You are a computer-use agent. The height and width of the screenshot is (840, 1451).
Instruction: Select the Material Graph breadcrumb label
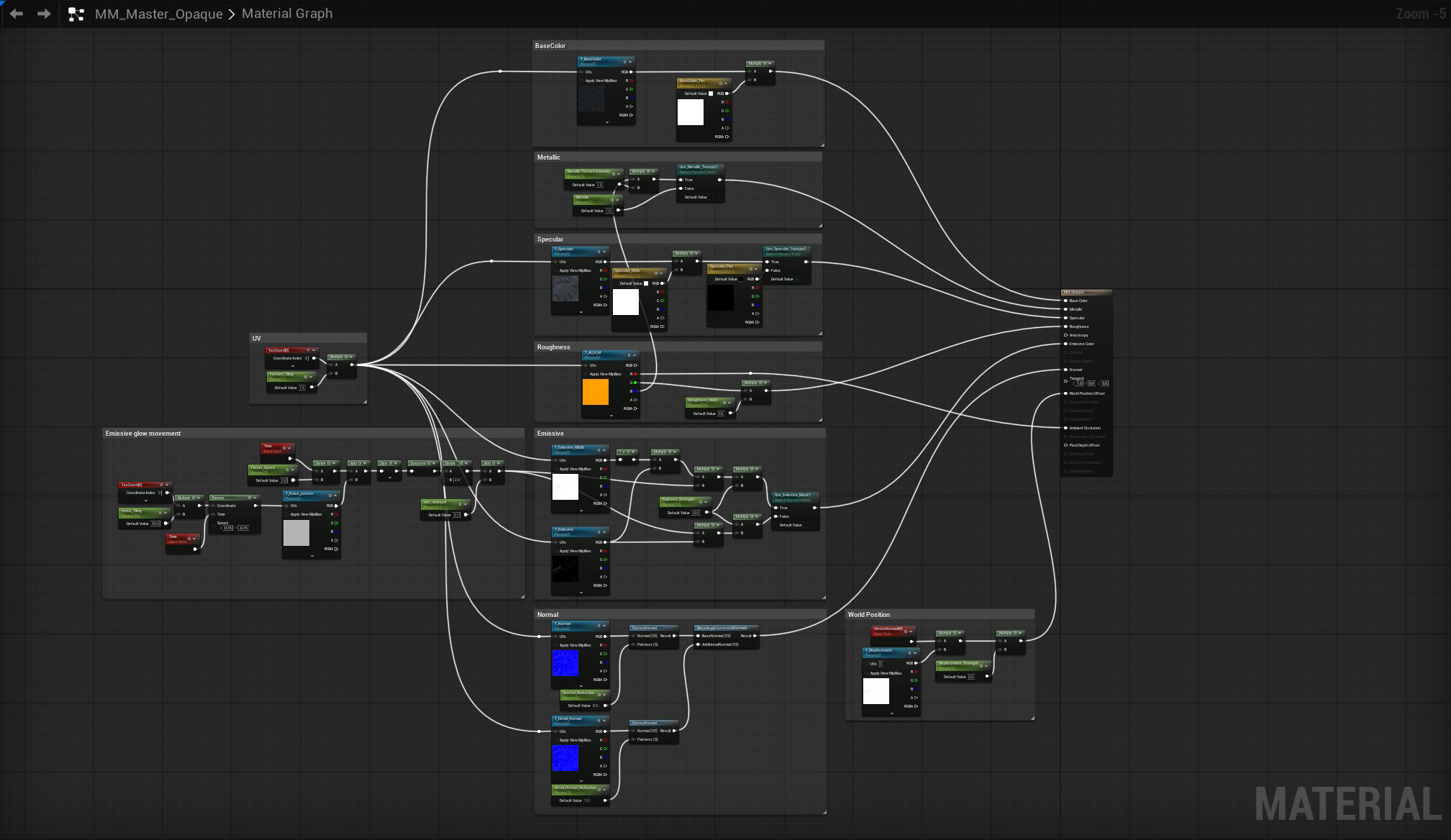click(287, 14)
